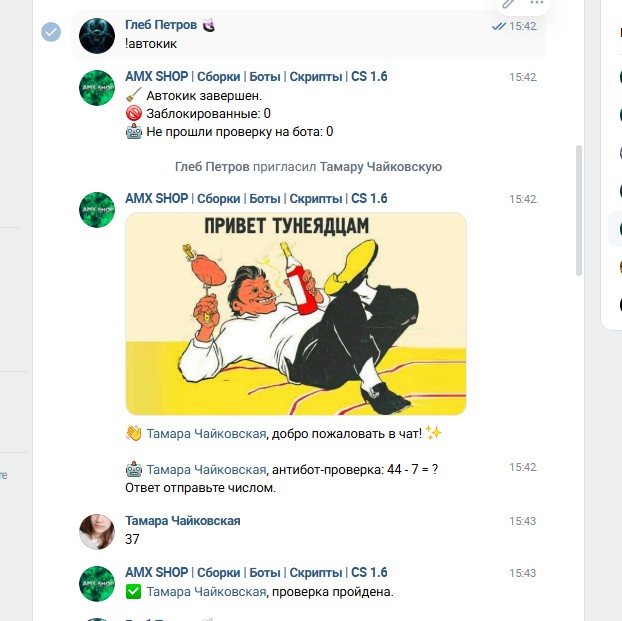Open AMX SHOP avatar beside проверка пройдена
Screen dimensions: 622x621
97,584
